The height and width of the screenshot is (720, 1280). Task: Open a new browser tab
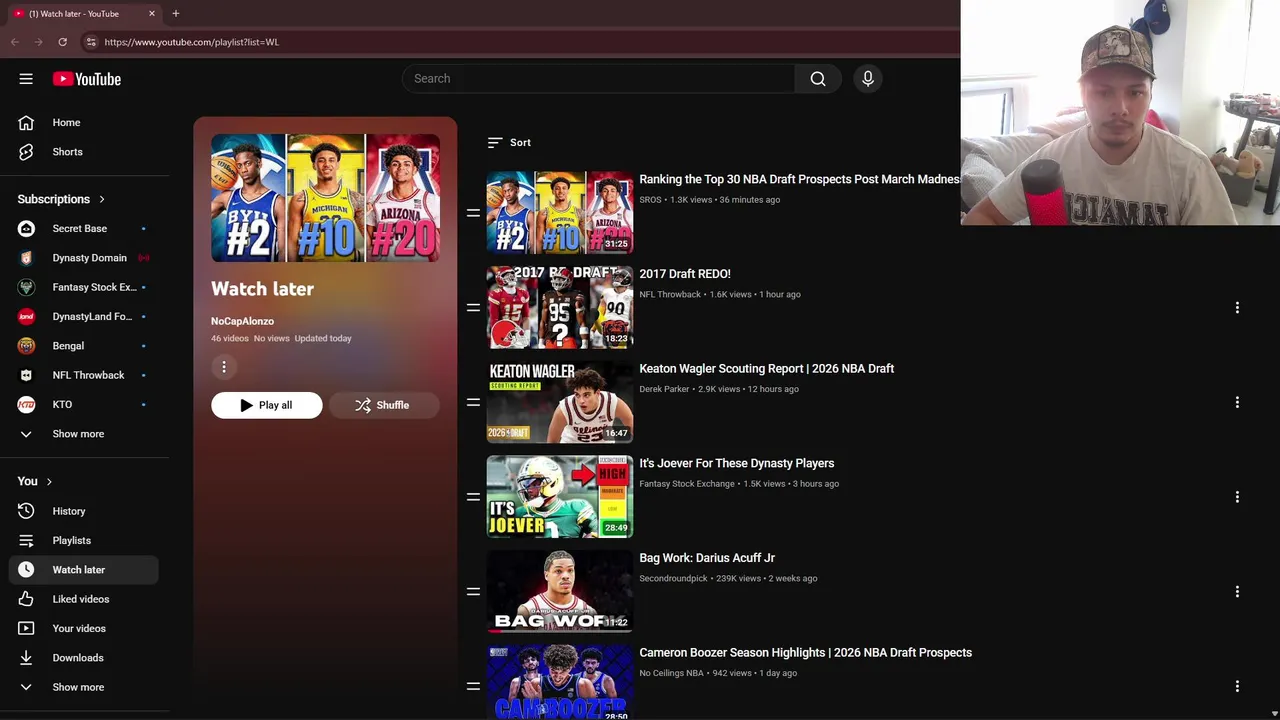(x=176, y=13)
